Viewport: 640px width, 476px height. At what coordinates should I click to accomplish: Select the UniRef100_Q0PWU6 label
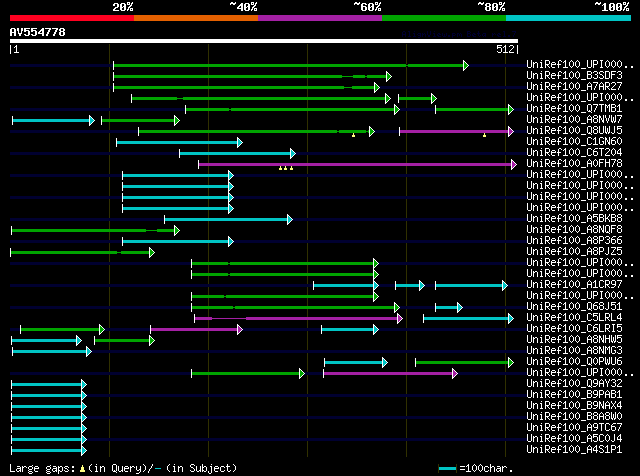574,362
